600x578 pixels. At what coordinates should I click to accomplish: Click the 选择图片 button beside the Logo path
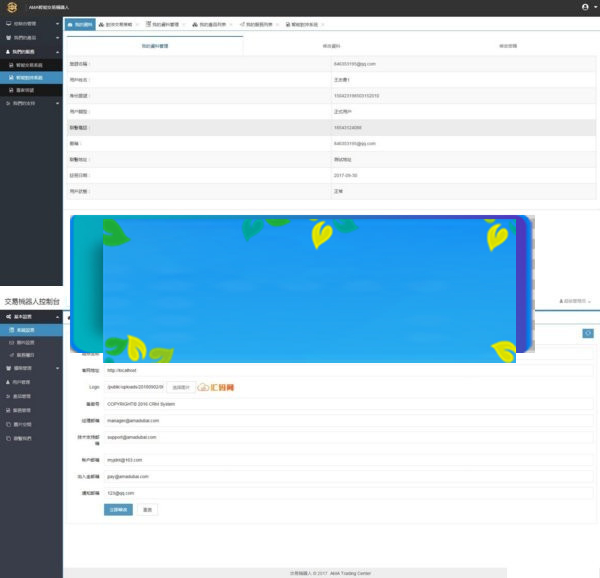(x=180, y=387)
